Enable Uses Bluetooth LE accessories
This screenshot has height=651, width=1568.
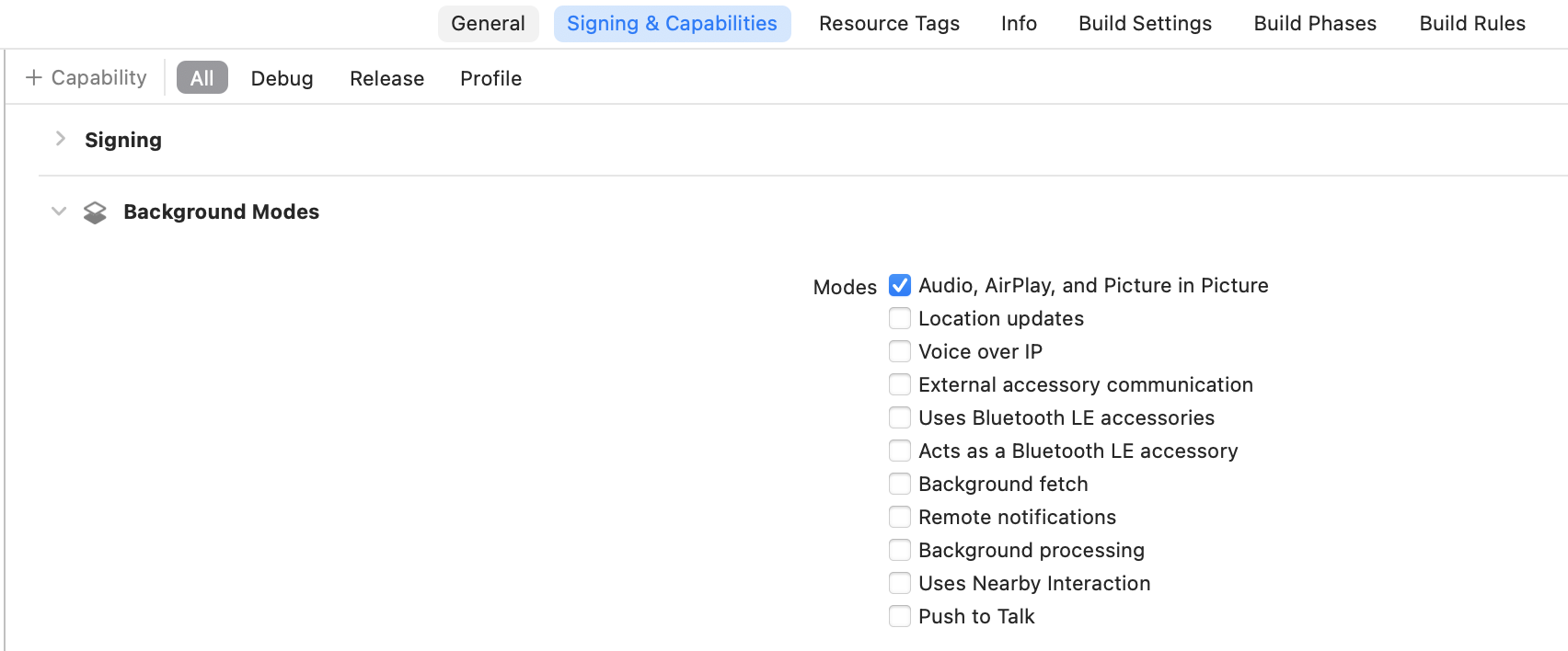coord(900,417)
